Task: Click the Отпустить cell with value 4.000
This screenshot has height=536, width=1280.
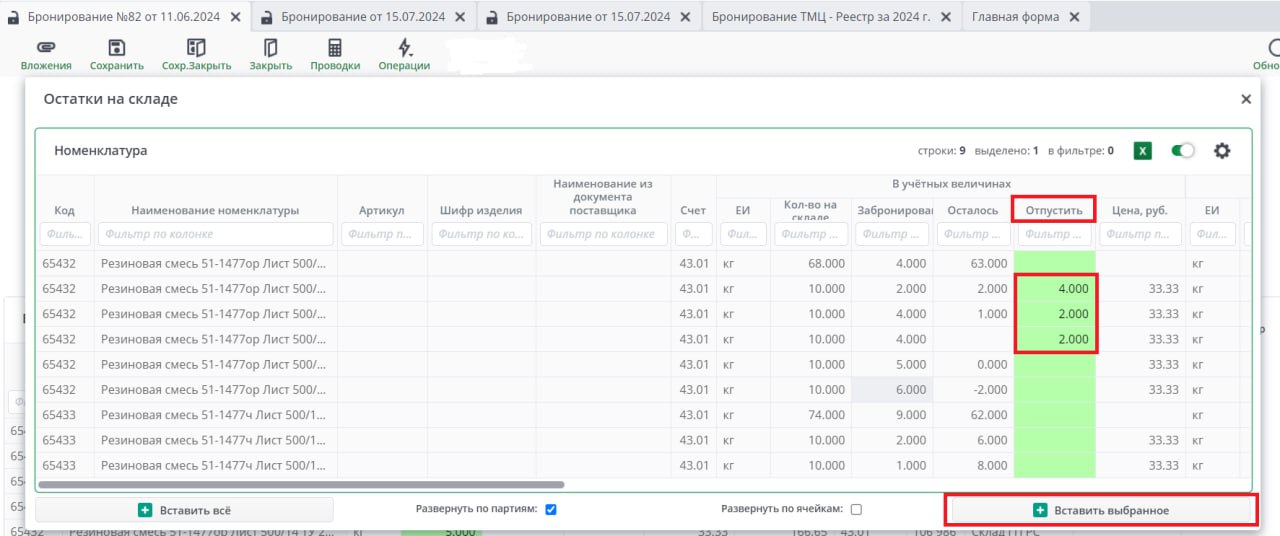Action: pos(1055,289)
